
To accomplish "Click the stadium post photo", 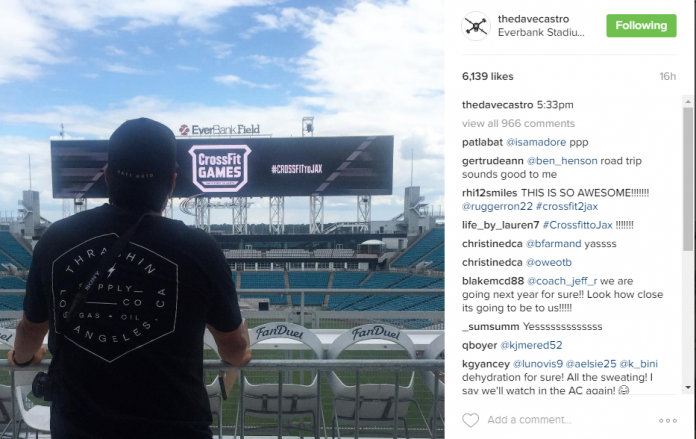I will (222, 219).
